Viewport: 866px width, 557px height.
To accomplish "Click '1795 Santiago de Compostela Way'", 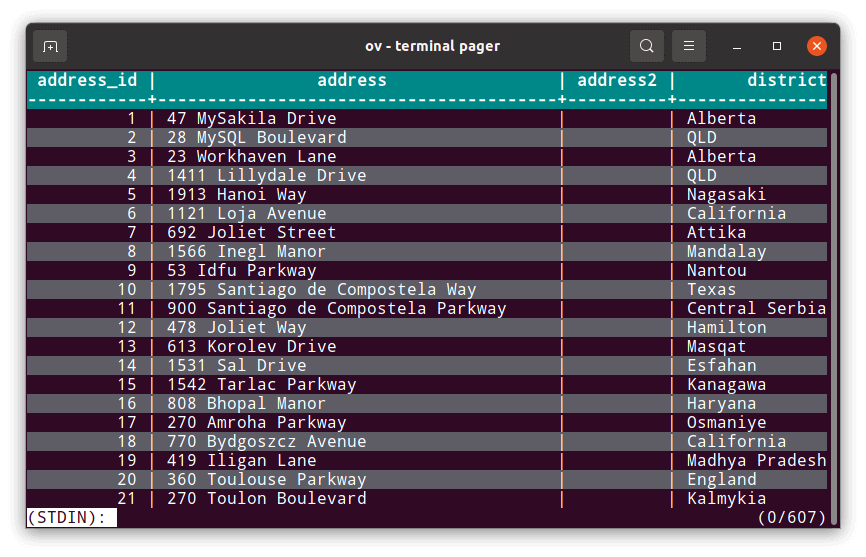I will pyautogui.click(x=322, y=289).
